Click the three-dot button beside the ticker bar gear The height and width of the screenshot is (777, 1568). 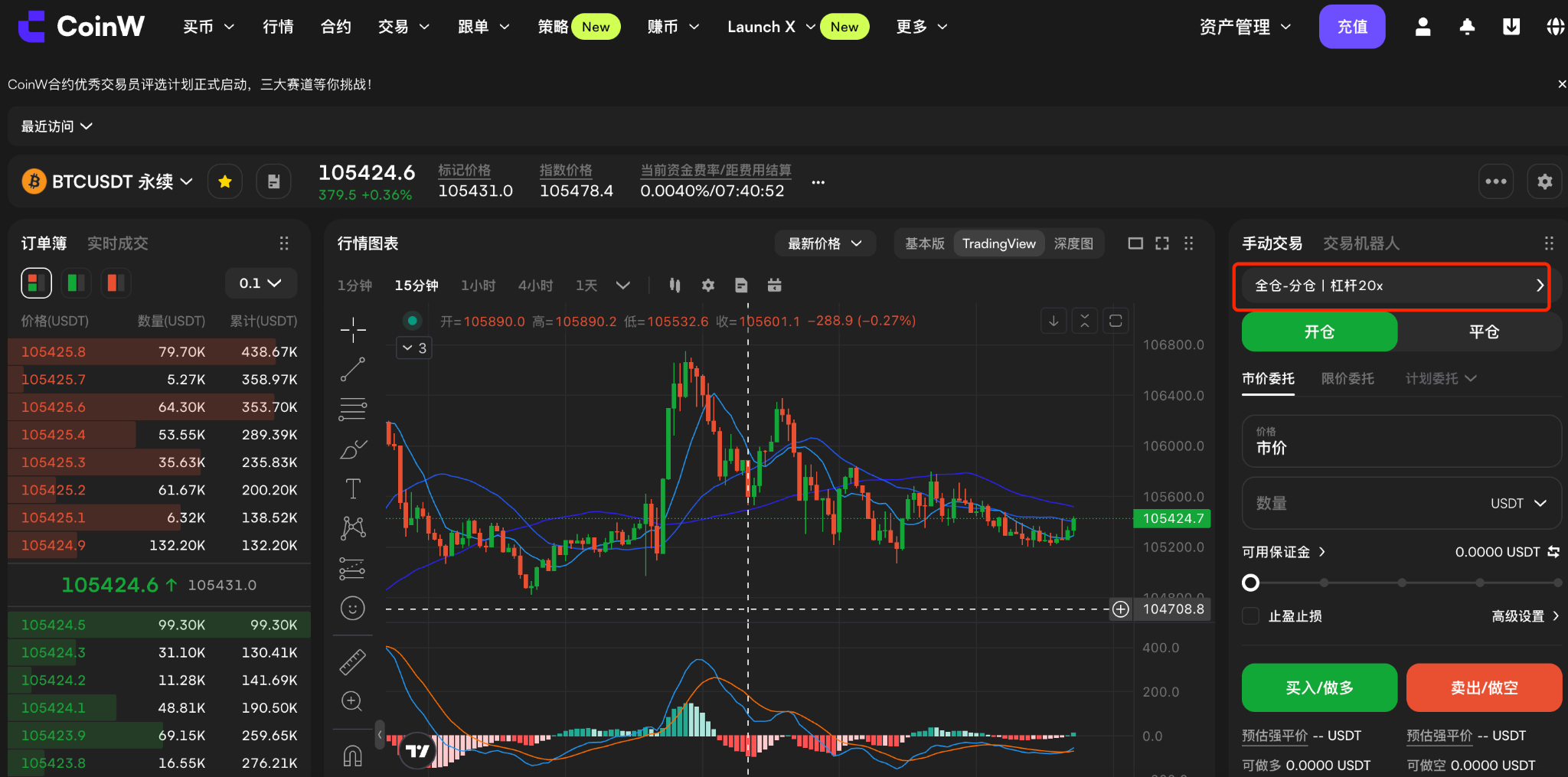click(x=1496, y=181)
